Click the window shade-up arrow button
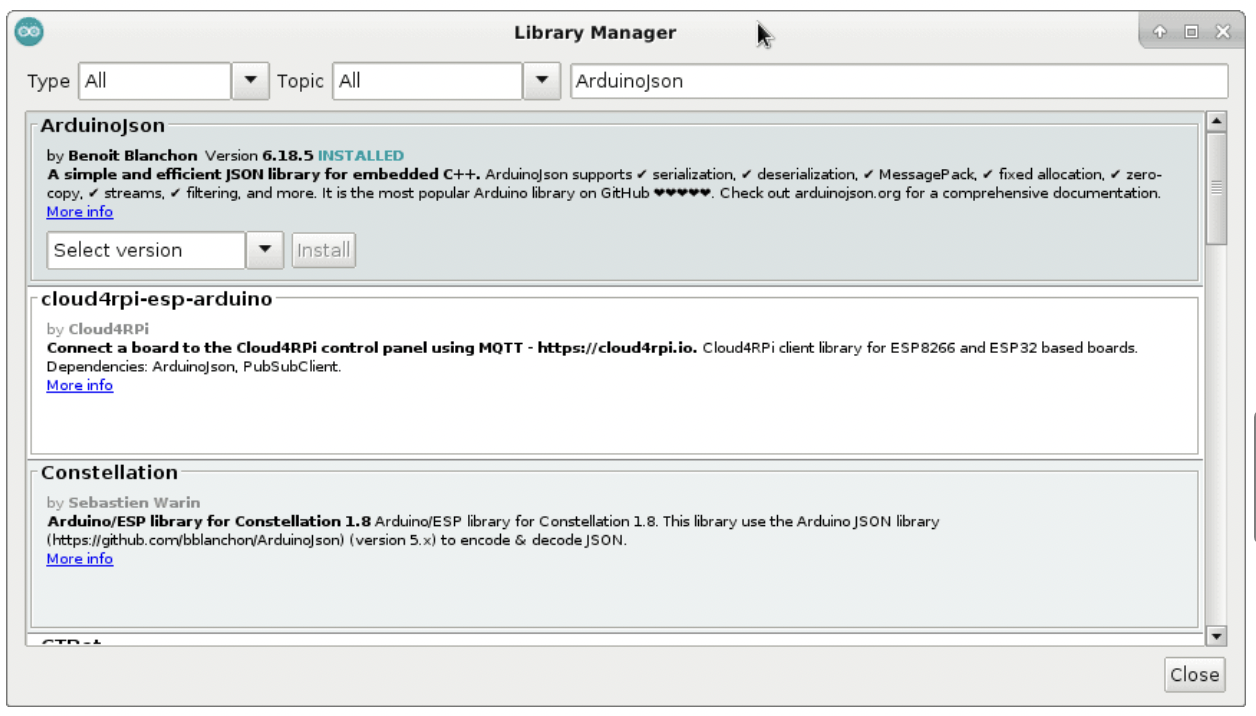The image size is (1256, 716). (1160, 32)
